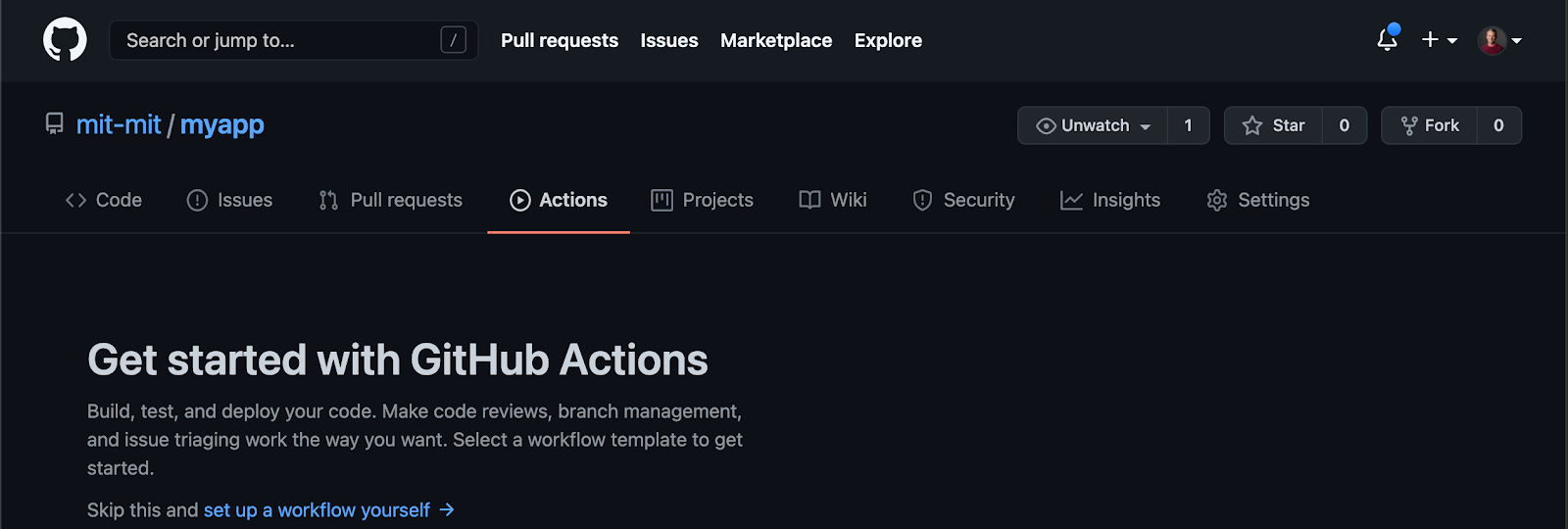Open repository Settings tab

point(1258,200)
